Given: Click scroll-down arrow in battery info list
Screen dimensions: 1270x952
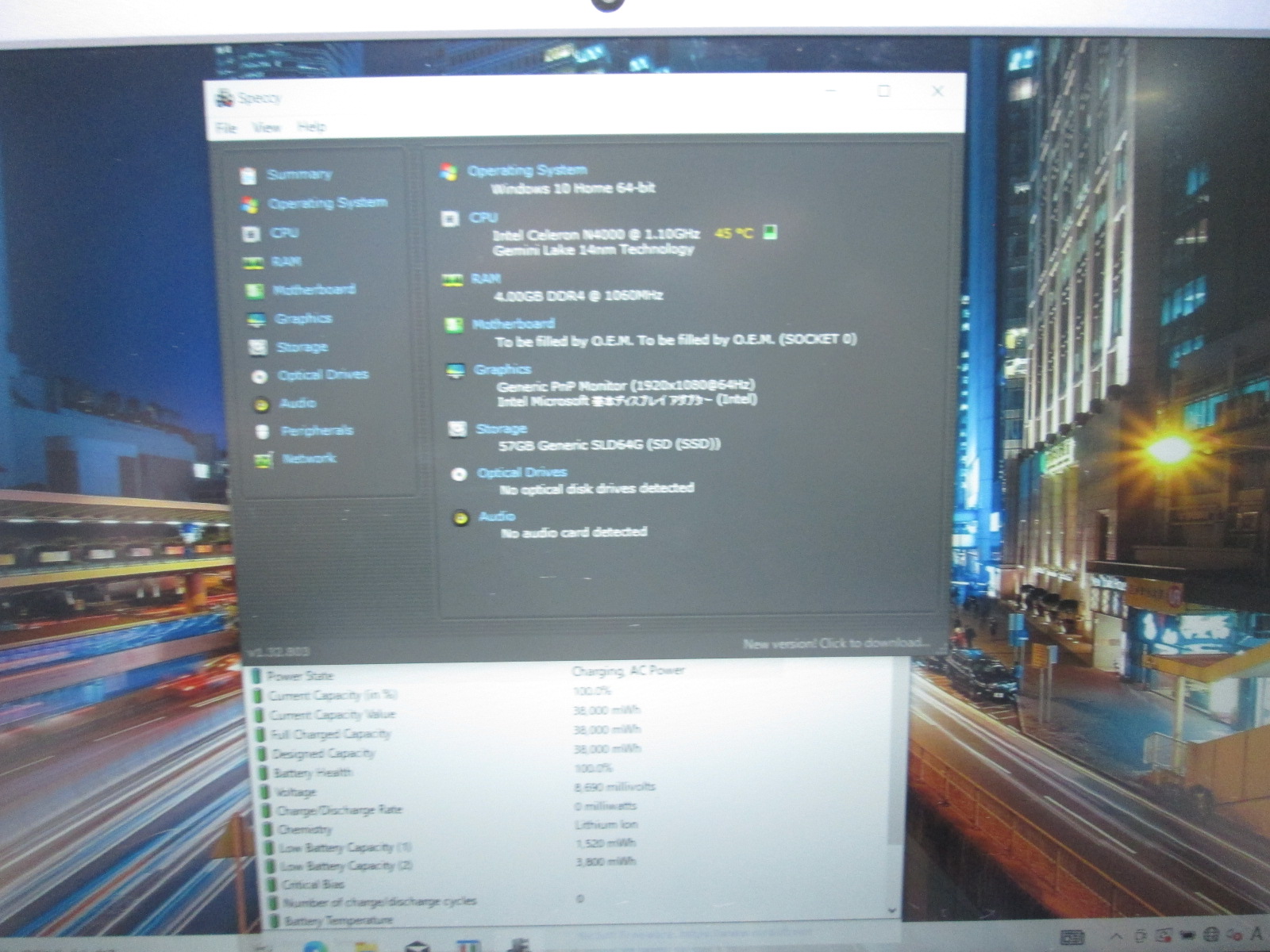Looking at the screenshot, I should 891,911.
